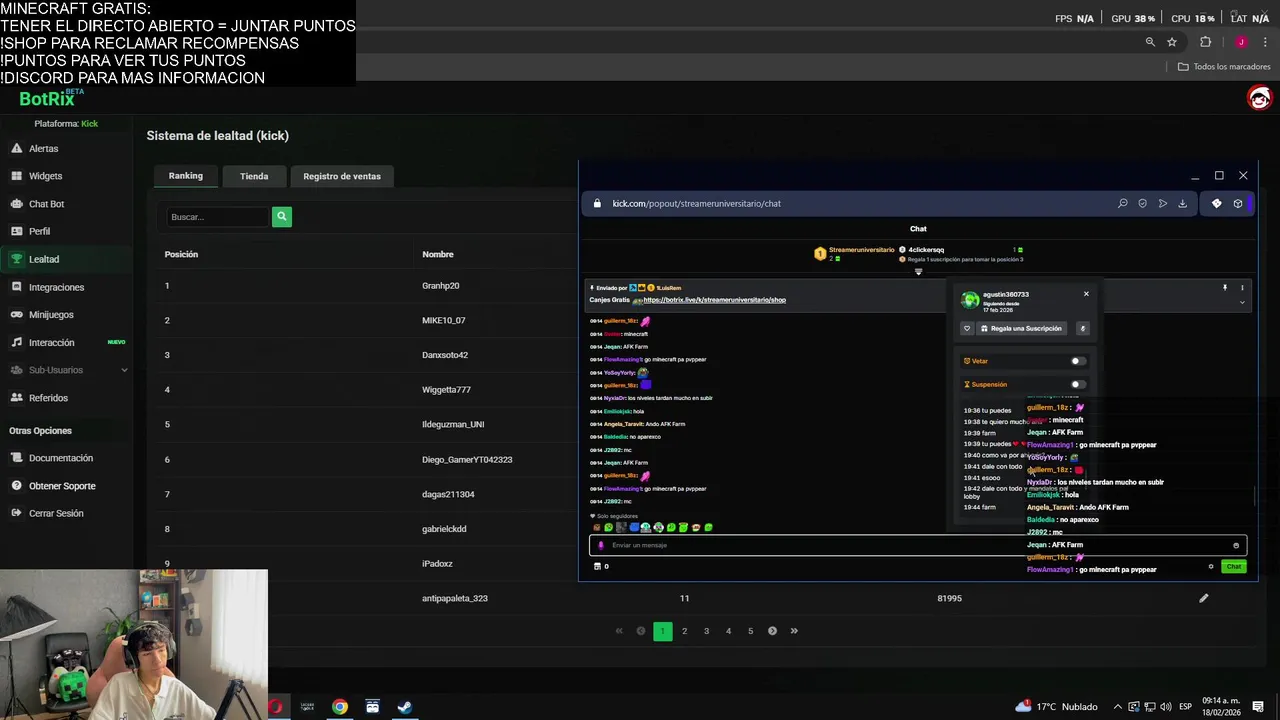The width and height of the screenshot is (1280, 720).
Task: Open the diamond extension icon in popout window
Action: (x=1216, y=203)
